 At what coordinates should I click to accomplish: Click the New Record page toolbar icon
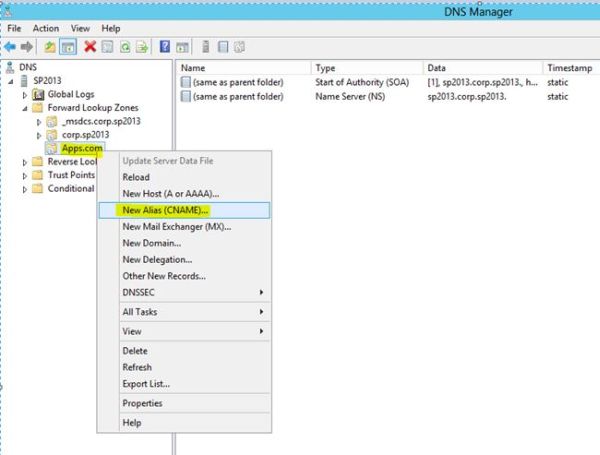pos(223,47)
